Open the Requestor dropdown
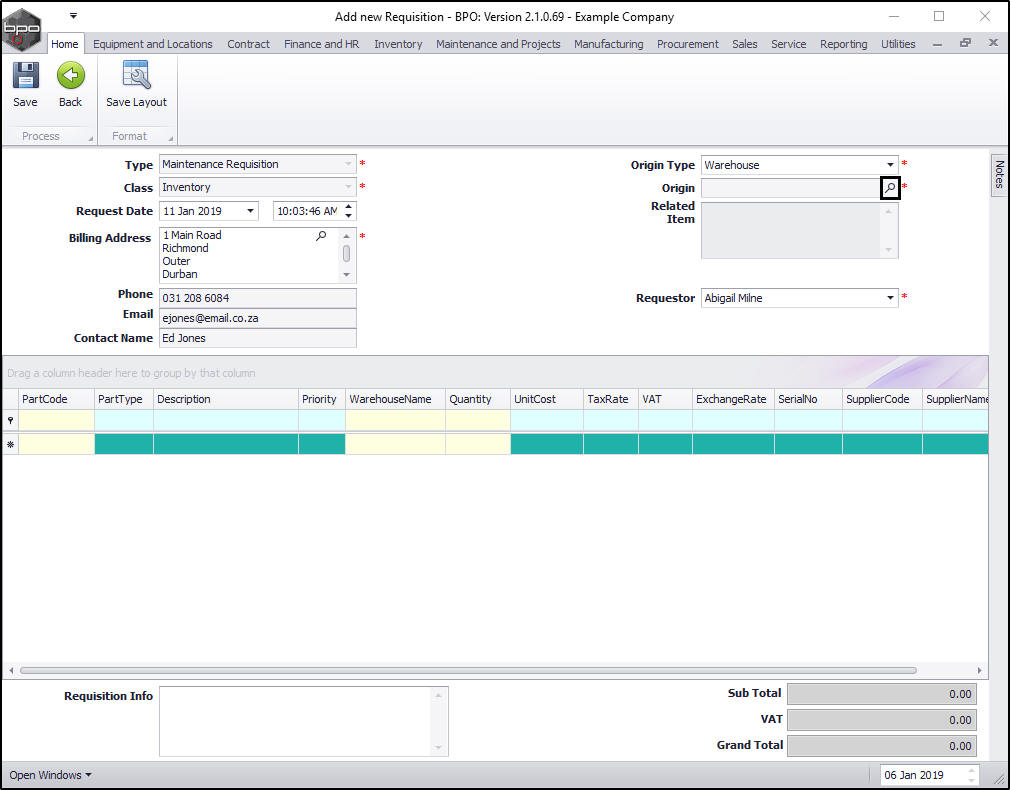The image size is (1010, 790). [x=890, y=298]
